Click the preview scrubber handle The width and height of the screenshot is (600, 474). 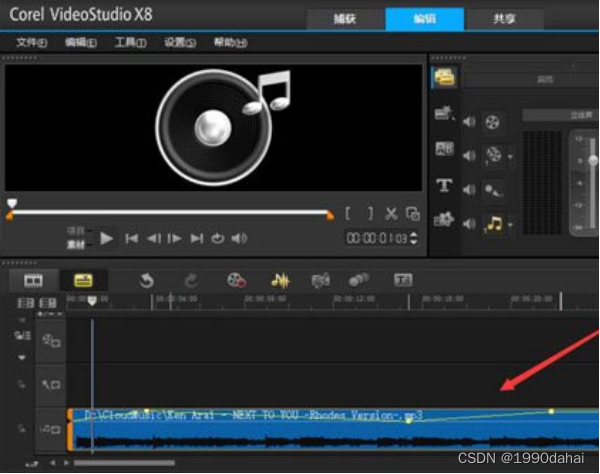point(12,203)
